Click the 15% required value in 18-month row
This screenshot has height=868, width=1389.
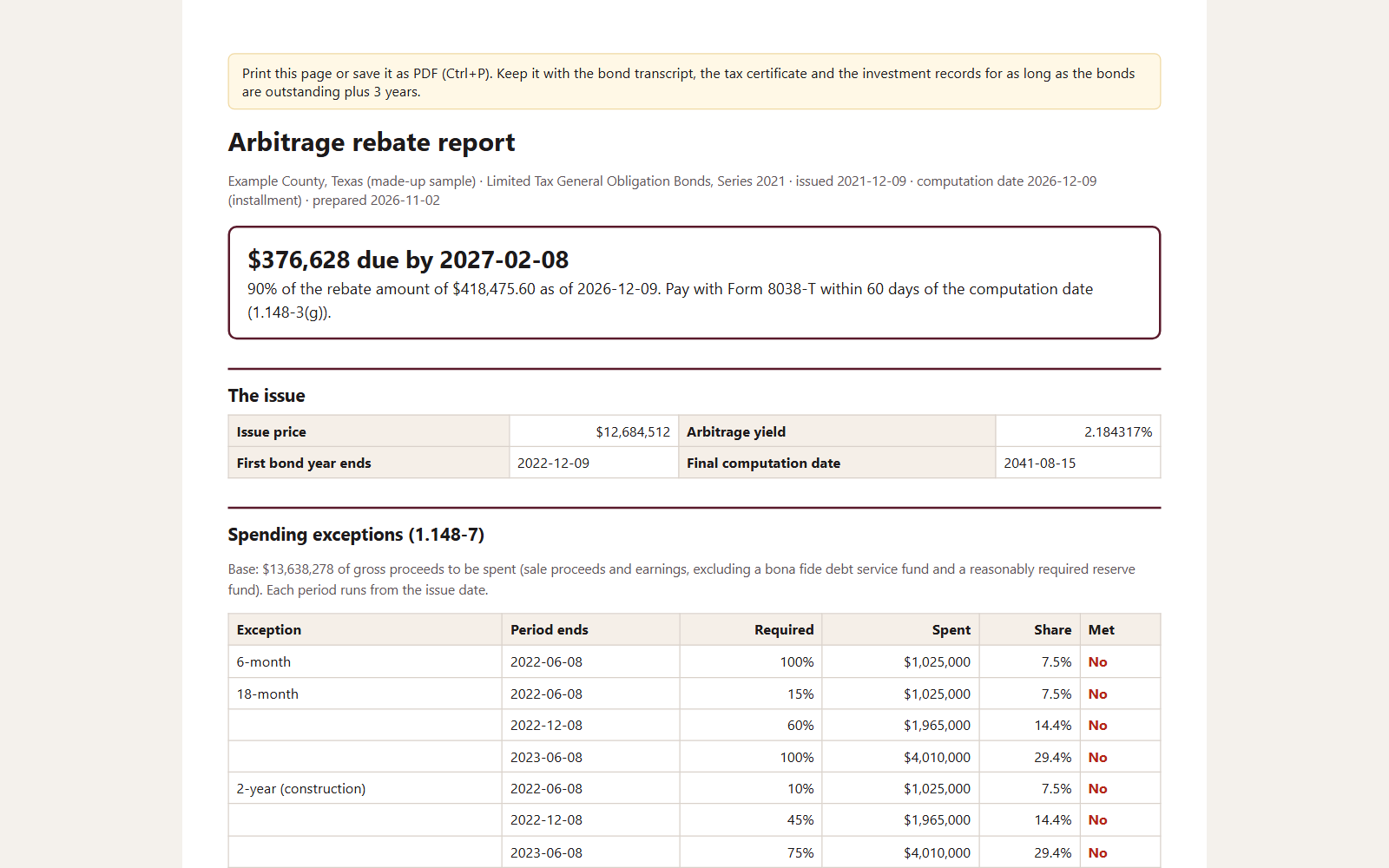800,694
